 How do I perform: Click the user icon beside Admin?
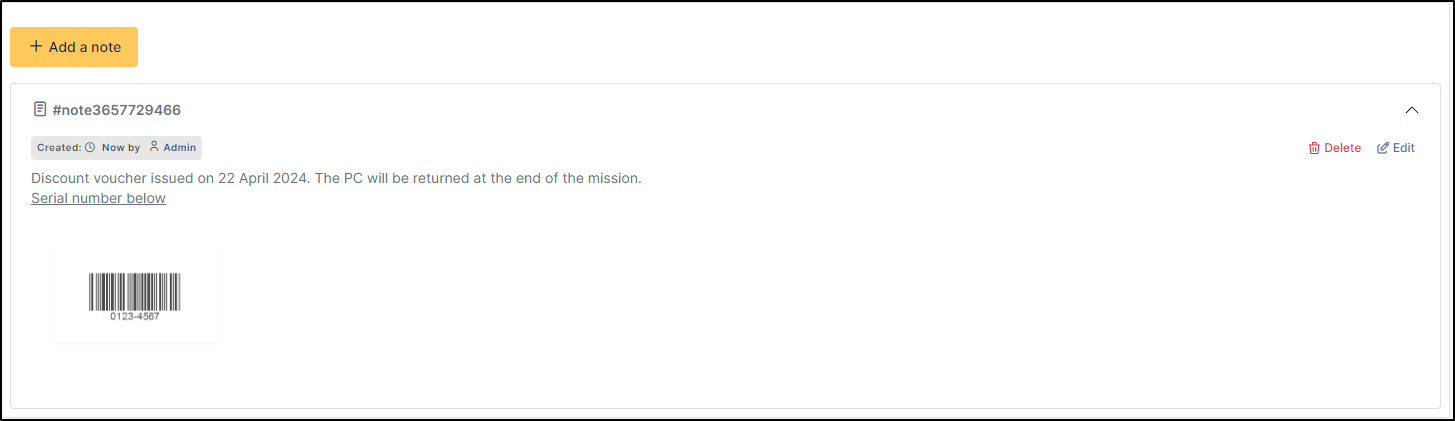(154, 147)
